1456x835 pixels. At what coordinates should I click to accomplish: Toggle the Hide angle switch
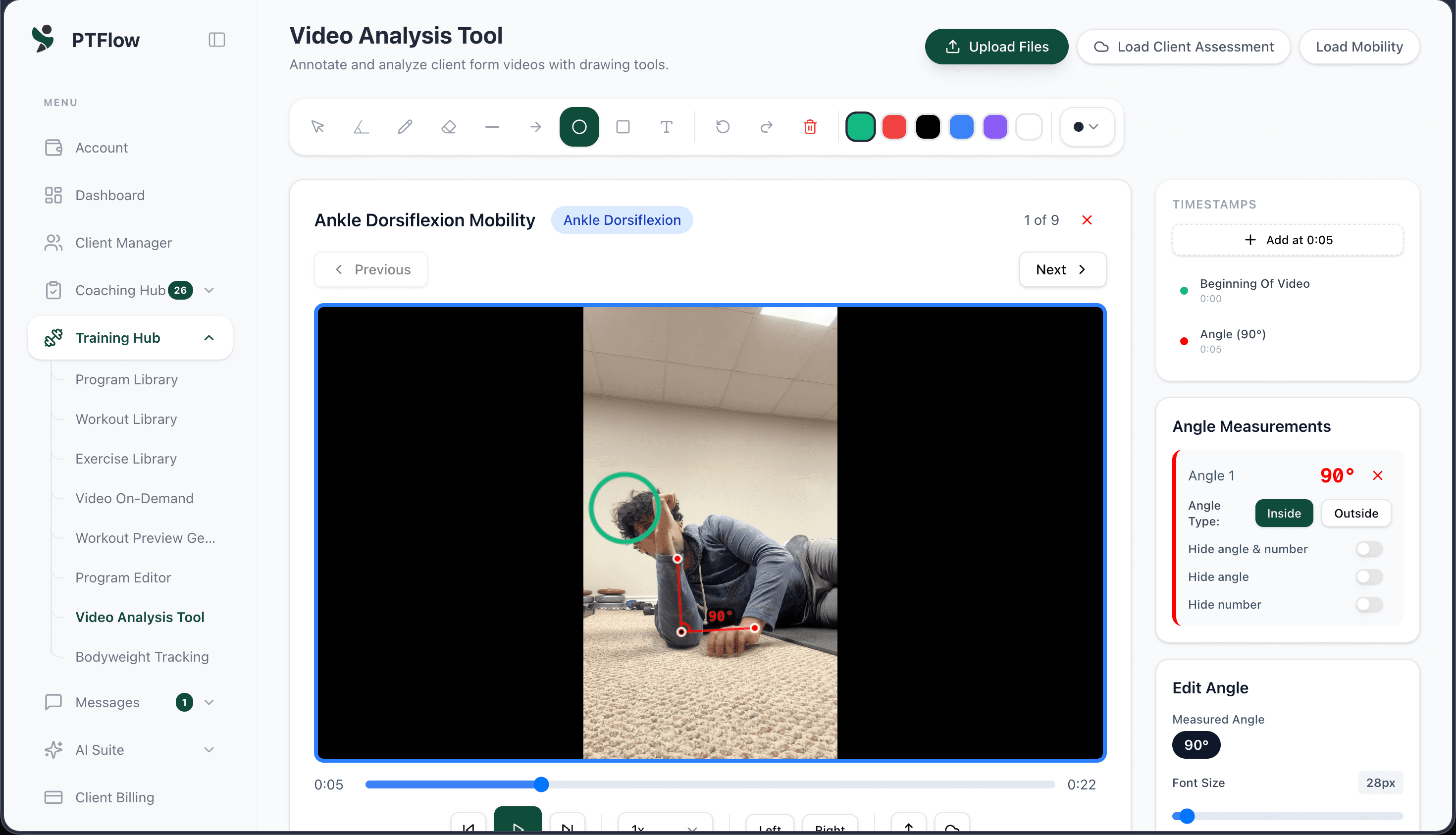1369,576
